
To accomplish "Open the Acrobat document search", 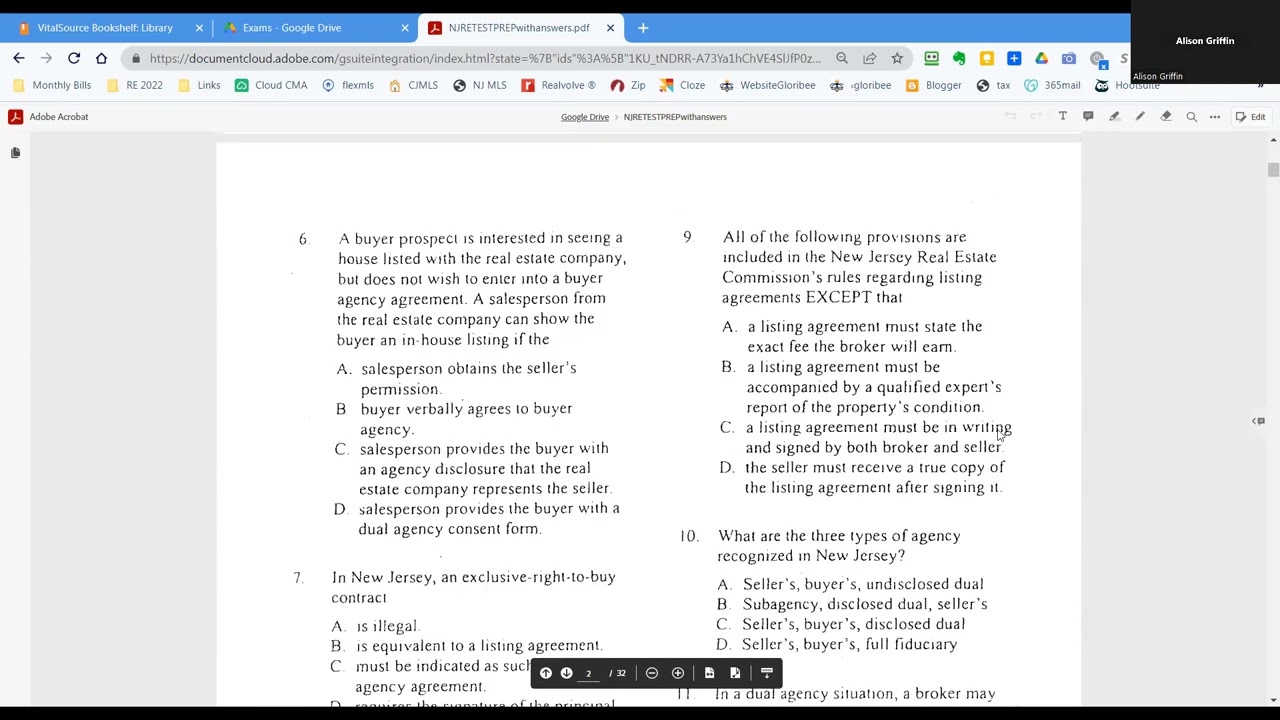I will click(1191, 117).
